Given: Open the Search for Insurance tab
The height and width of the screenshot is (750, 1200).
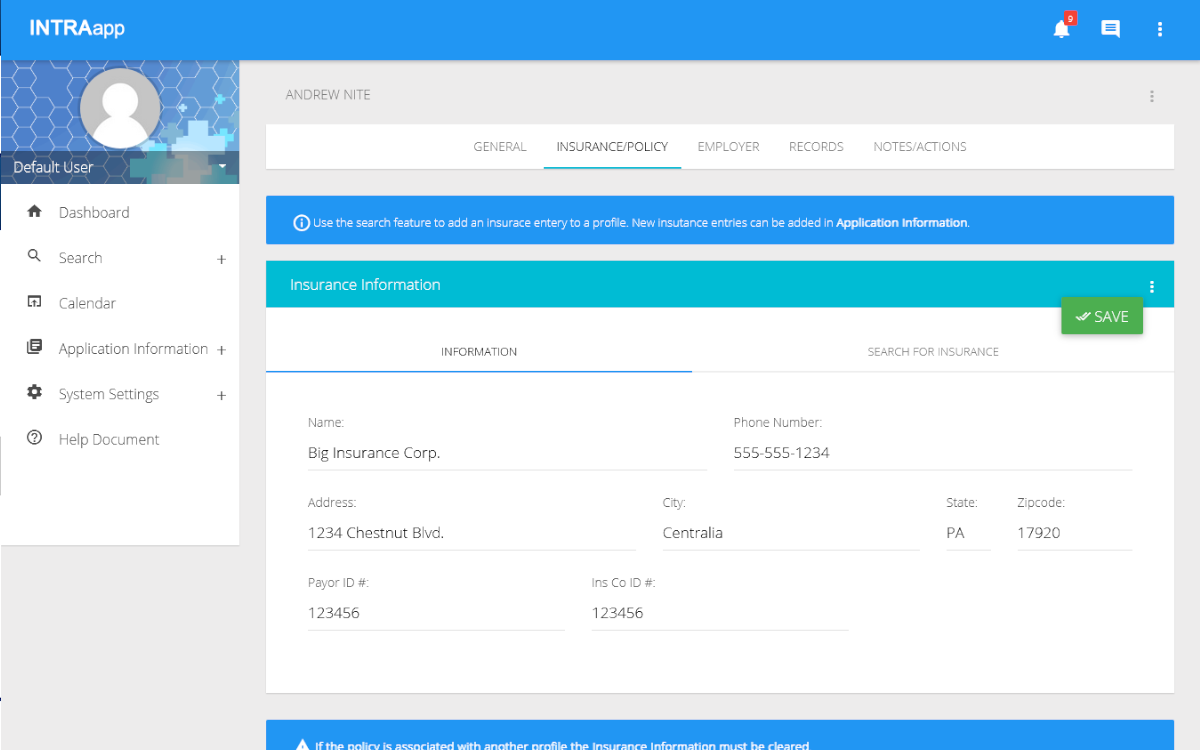Looking at the screenshot, I should pyautogui.click(x=932, y=352).
